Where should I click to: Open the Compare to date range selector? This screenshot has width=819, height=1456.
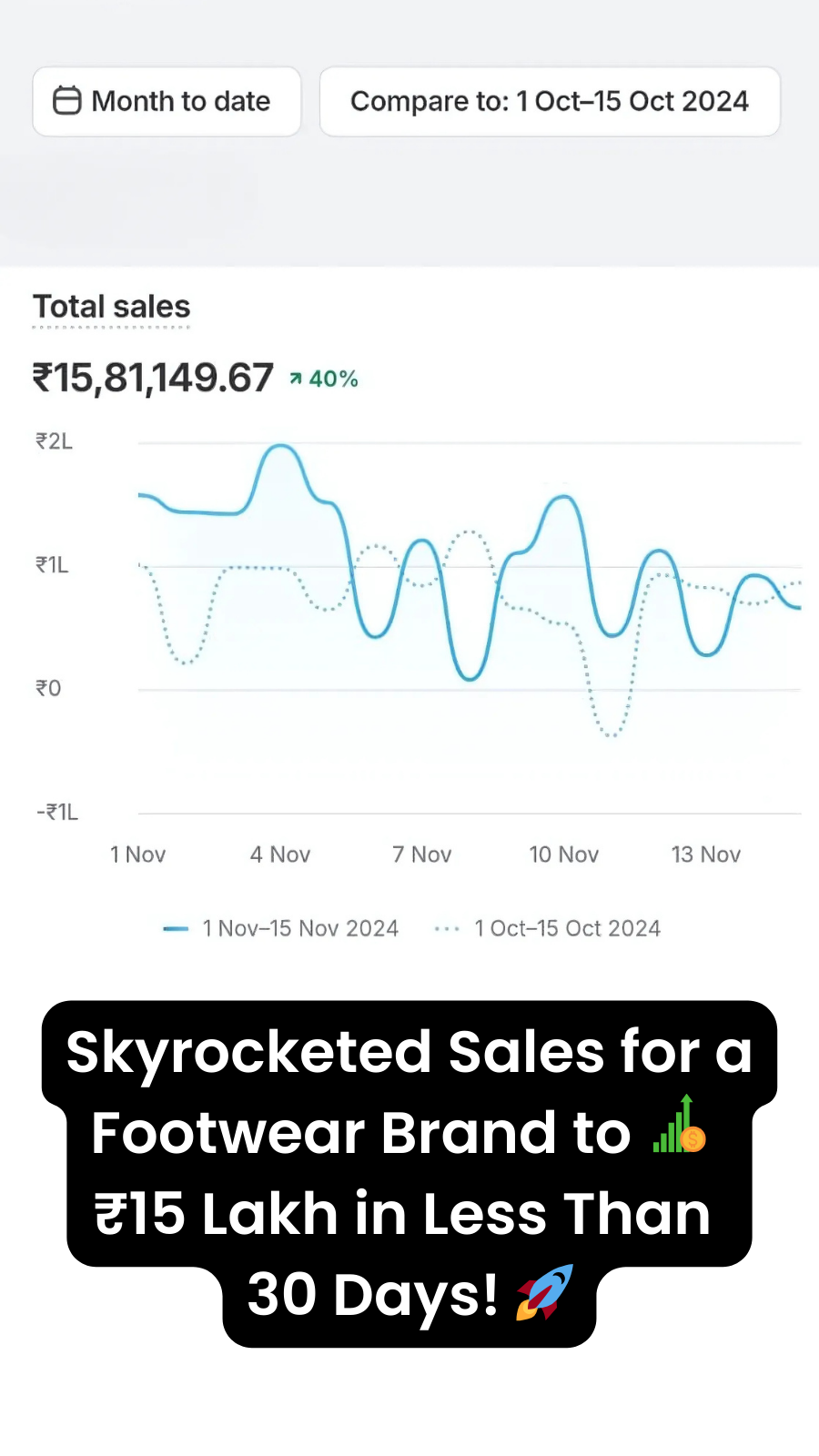549,101
